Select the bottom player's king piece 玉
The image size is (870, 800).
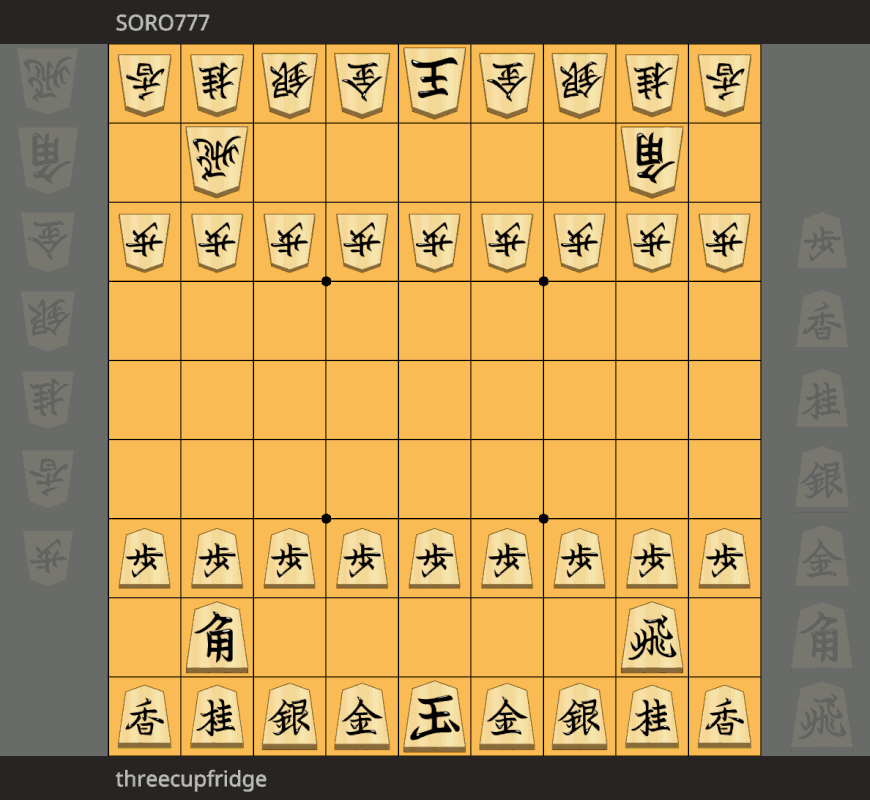pos(434,716)
